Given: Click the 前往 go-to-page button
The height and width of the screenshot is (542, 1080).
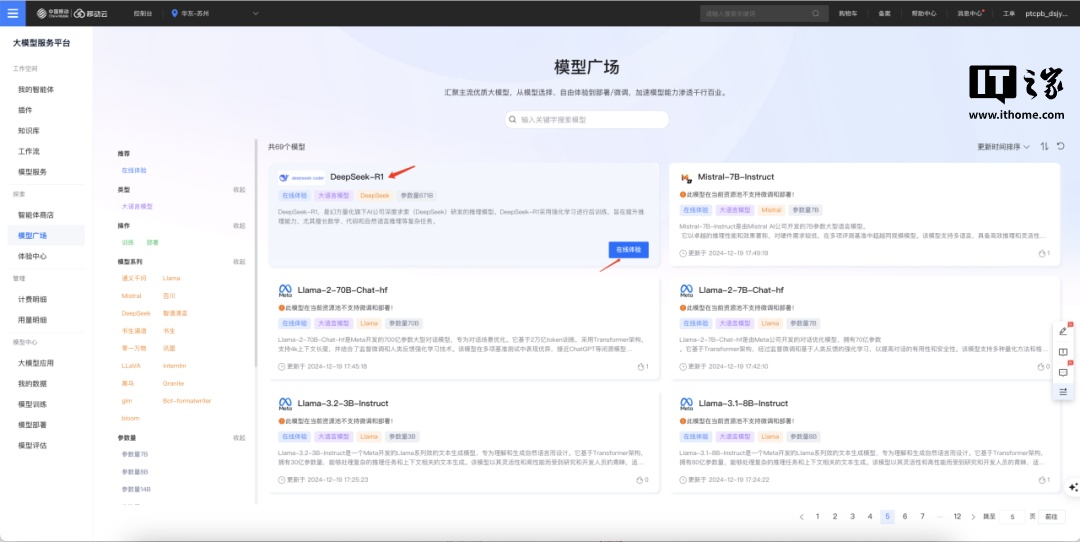Looking at the screenshot, I should 1051,517.
